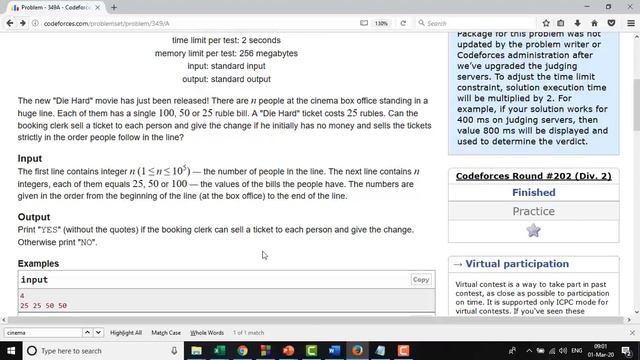
Task: Open volume control in system tray
Action: click(563, 351)
